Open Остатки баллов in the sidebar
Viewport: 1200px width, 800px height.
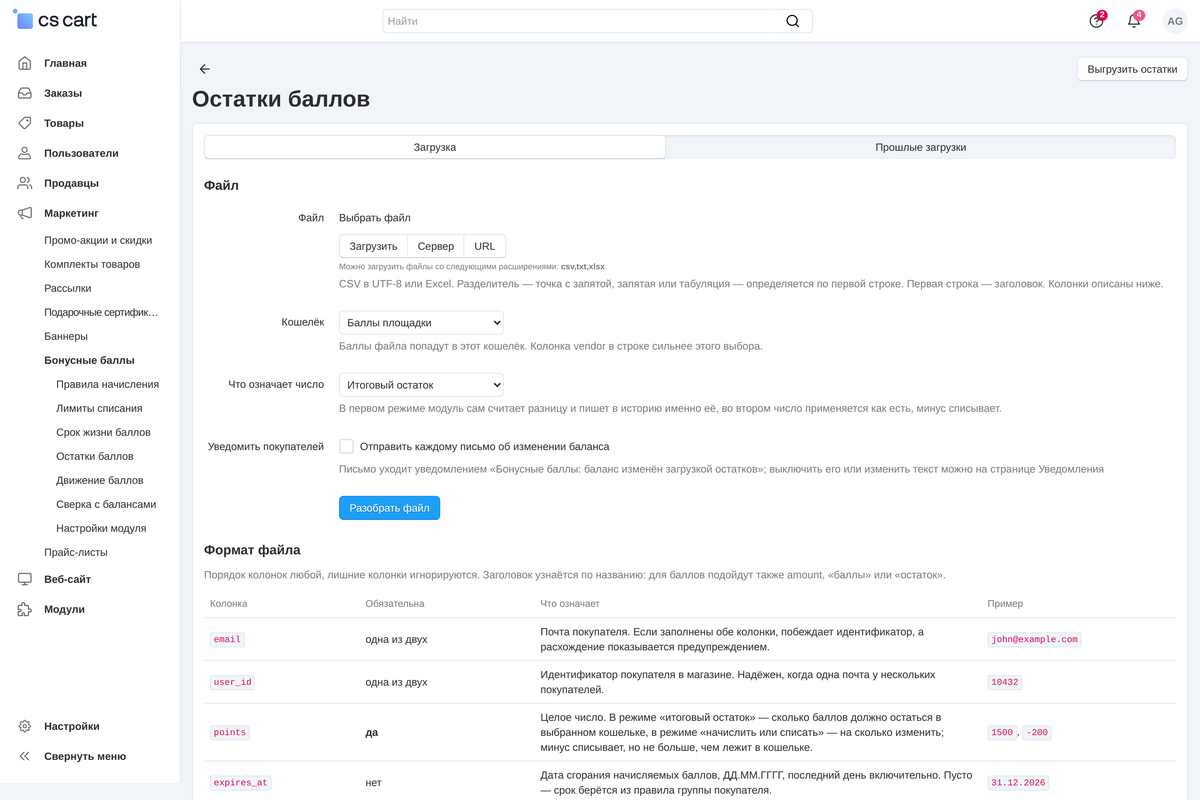[x=95, y=456]
